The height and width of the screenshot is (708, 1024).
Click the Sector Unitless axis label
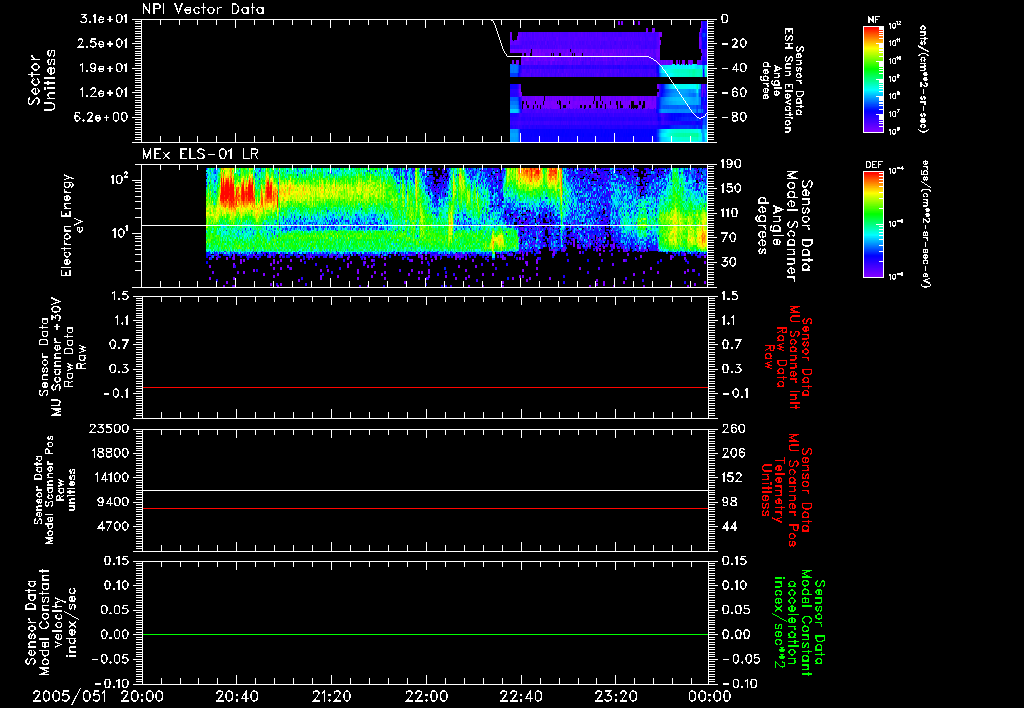42,80
